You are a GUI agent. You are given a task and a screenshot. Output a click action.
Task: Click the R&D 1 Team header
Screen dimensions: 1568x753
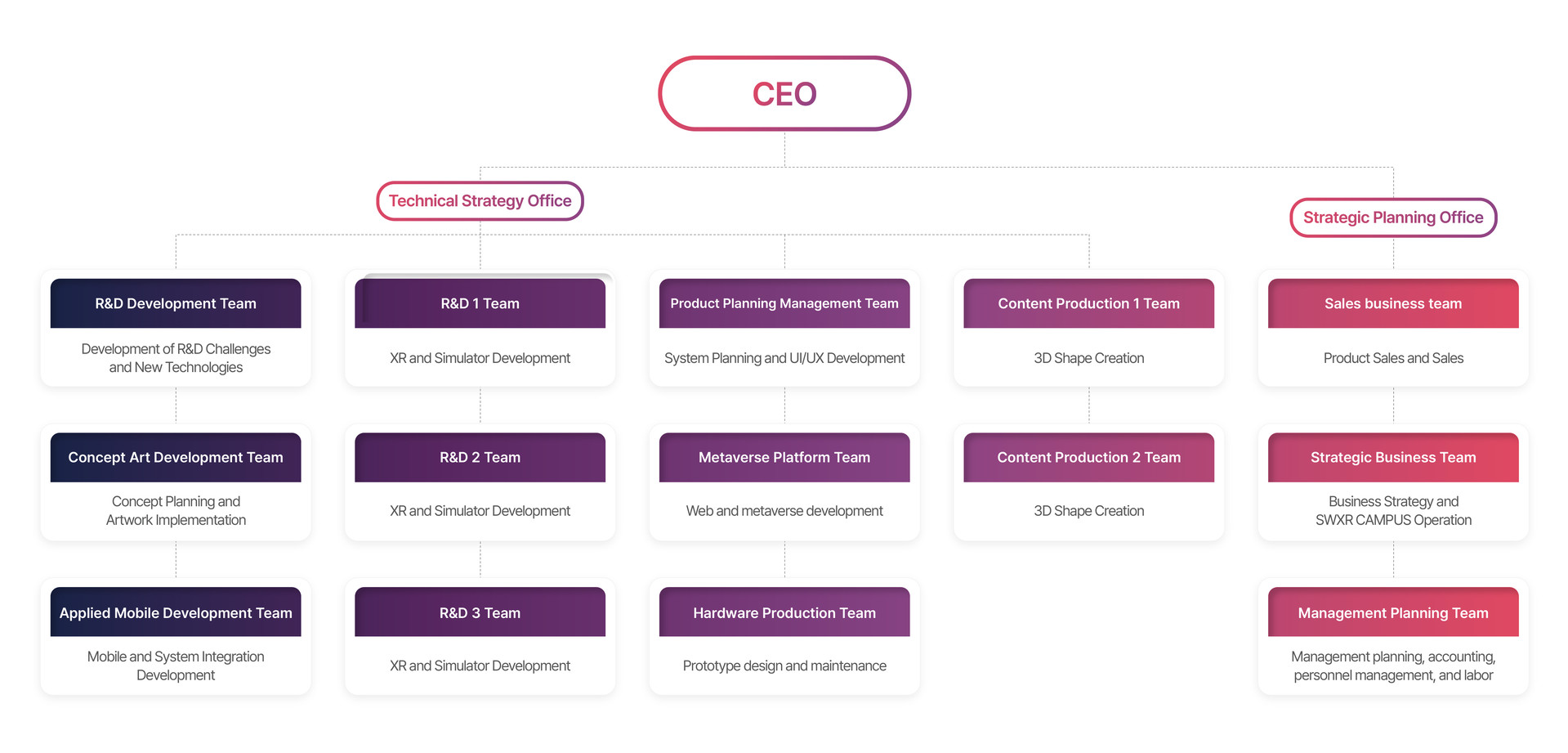click(x=480, y=303)
